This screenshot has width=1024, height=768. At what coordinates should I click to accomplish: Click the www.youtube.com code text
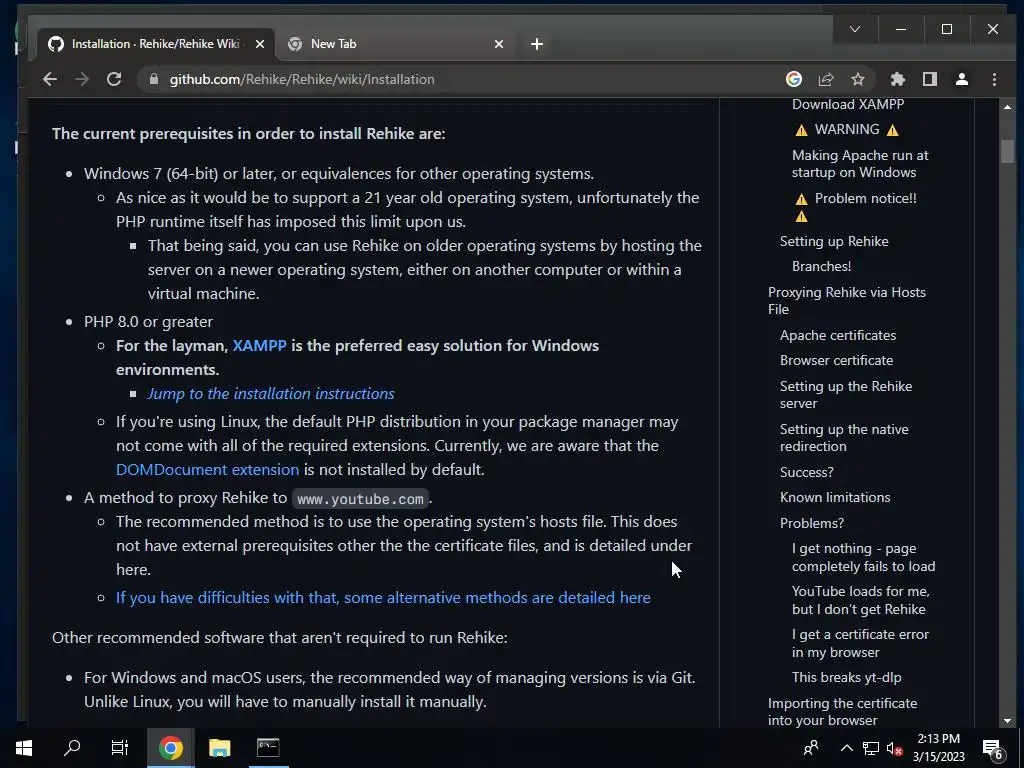pos(360,499)
